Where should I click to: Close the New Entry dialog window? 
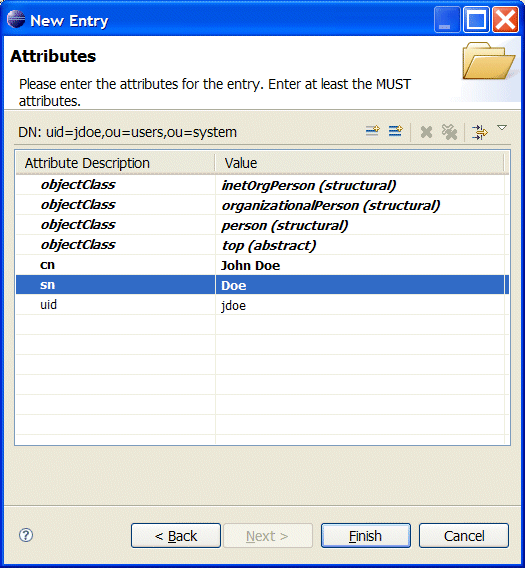point(505,19)
